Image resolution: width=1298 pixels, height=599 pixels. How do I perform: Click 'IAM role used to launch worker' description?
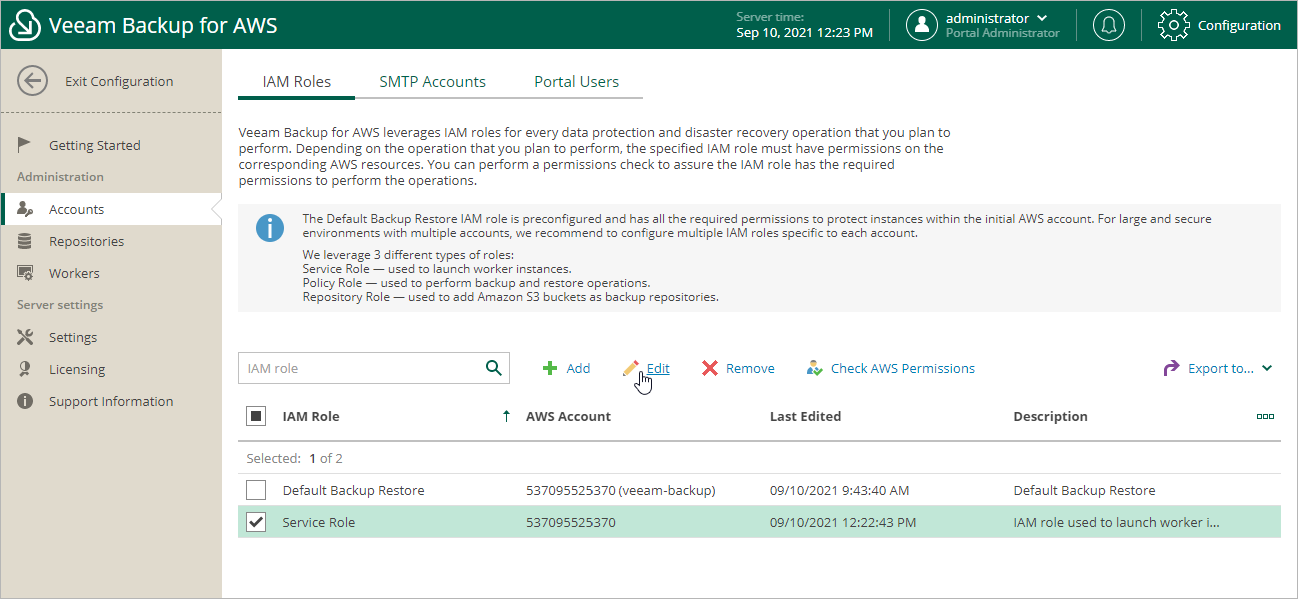[1117, 522]
